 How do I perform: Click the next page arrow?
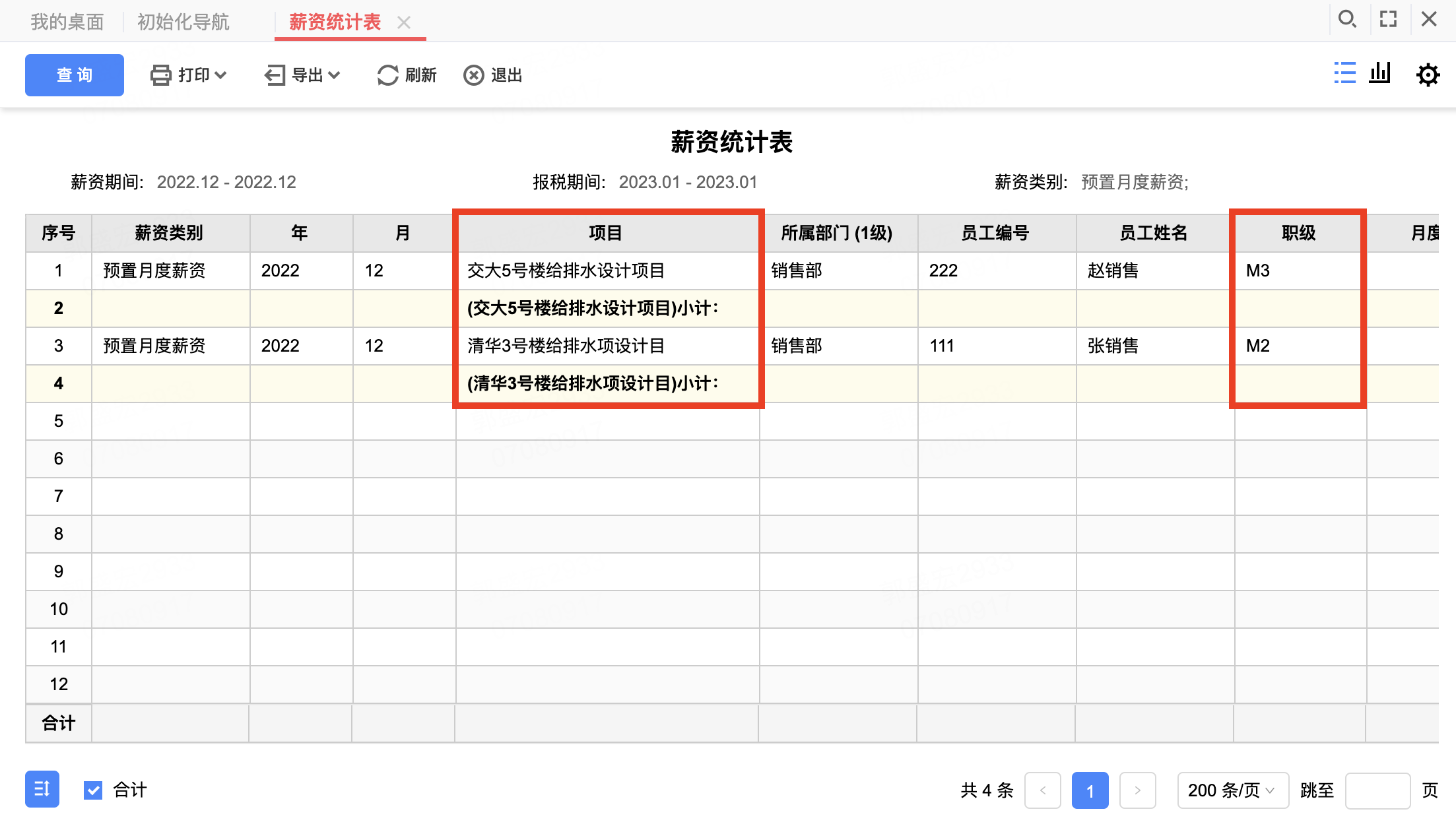[x=1137, y=790]
